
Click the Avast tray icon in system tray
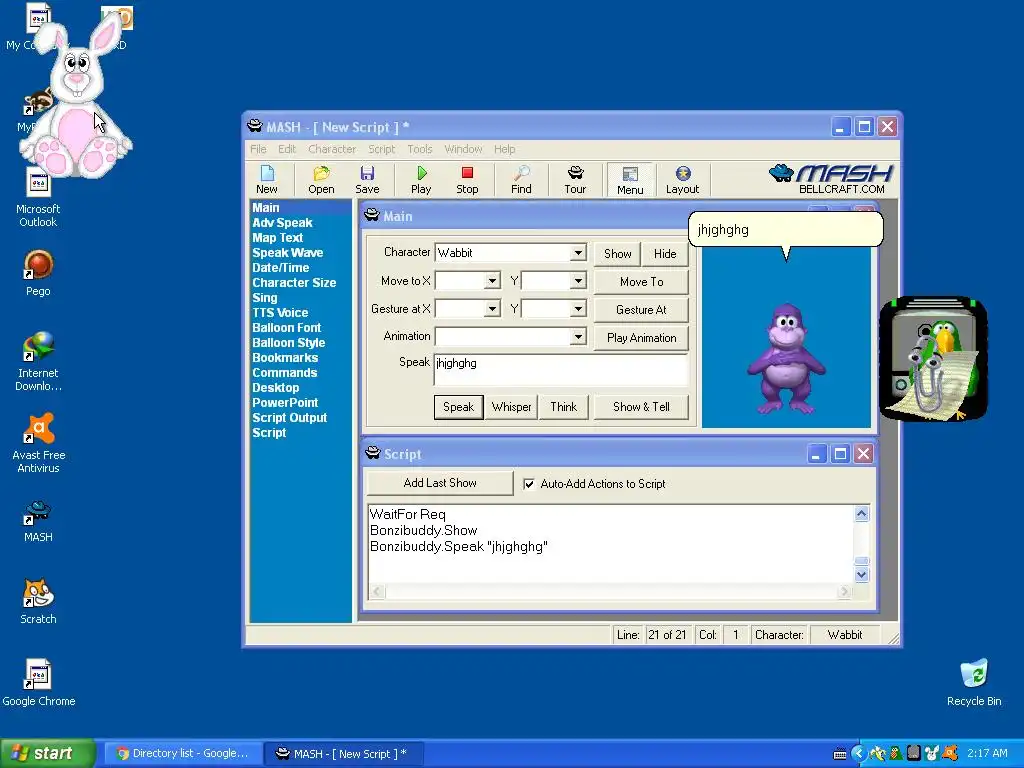(x=950, y=754)
